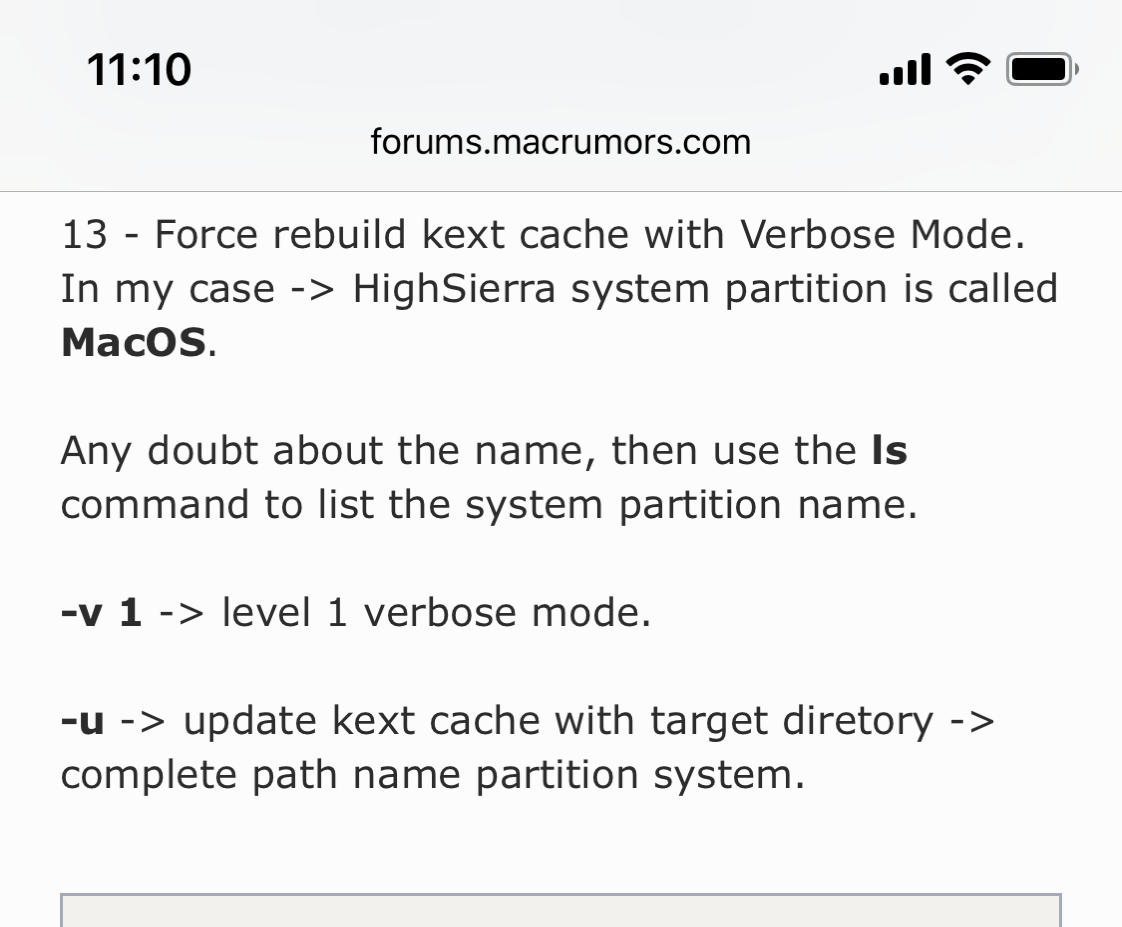Click the code box below the text
The image size is (1122, 927).
[560, 910]
